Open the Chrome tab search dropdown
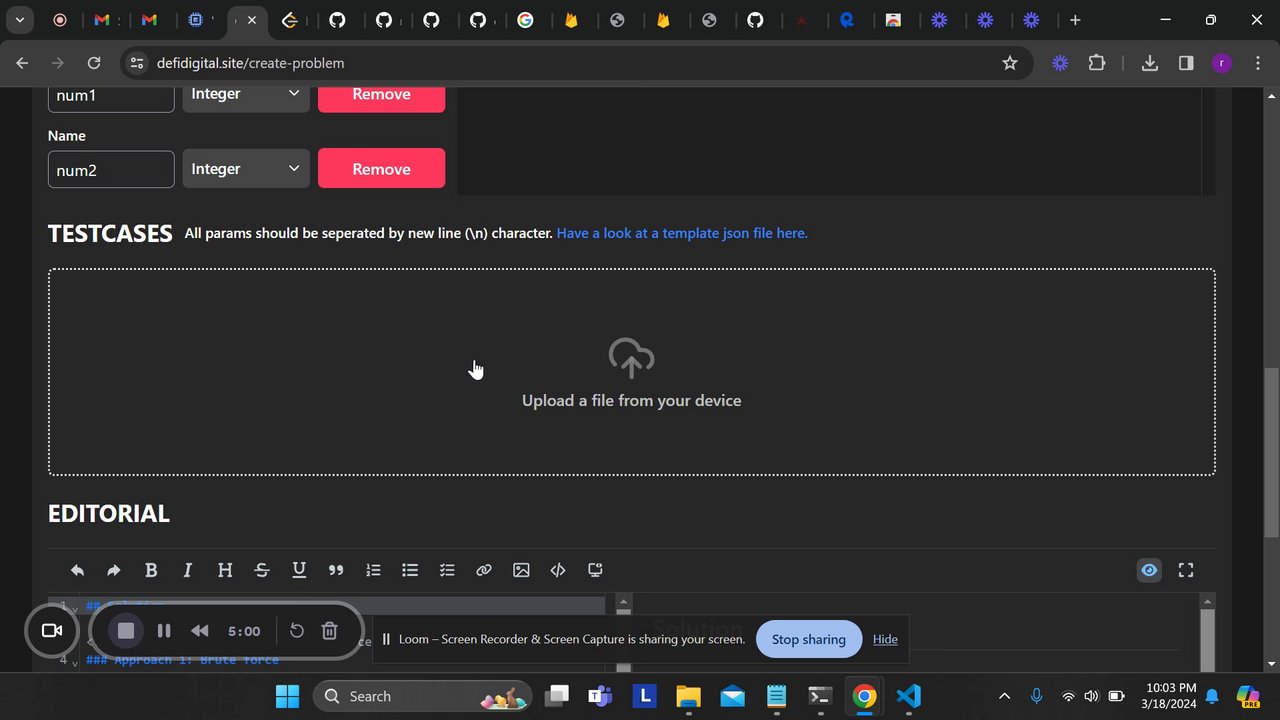Image resolution: width=1280 pixels, height=720 pixels. (19, 20)
